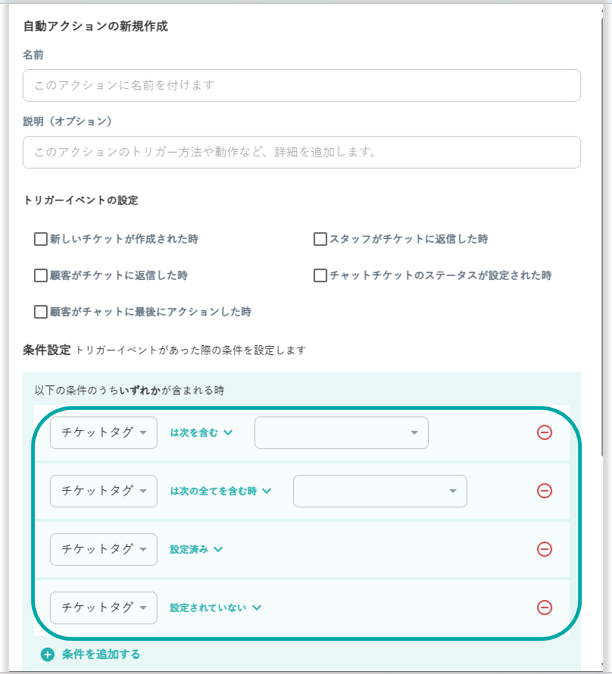Click the red minus icon on the 設定済み row
Screen dimensions: 612x674
[x=544, y=549]
